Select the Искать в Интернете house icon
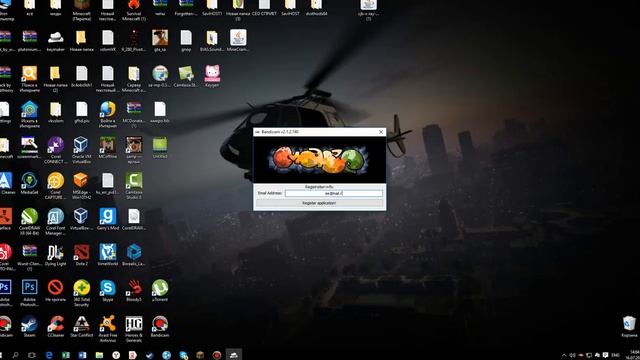640x360 pixels. pos(29,114)
